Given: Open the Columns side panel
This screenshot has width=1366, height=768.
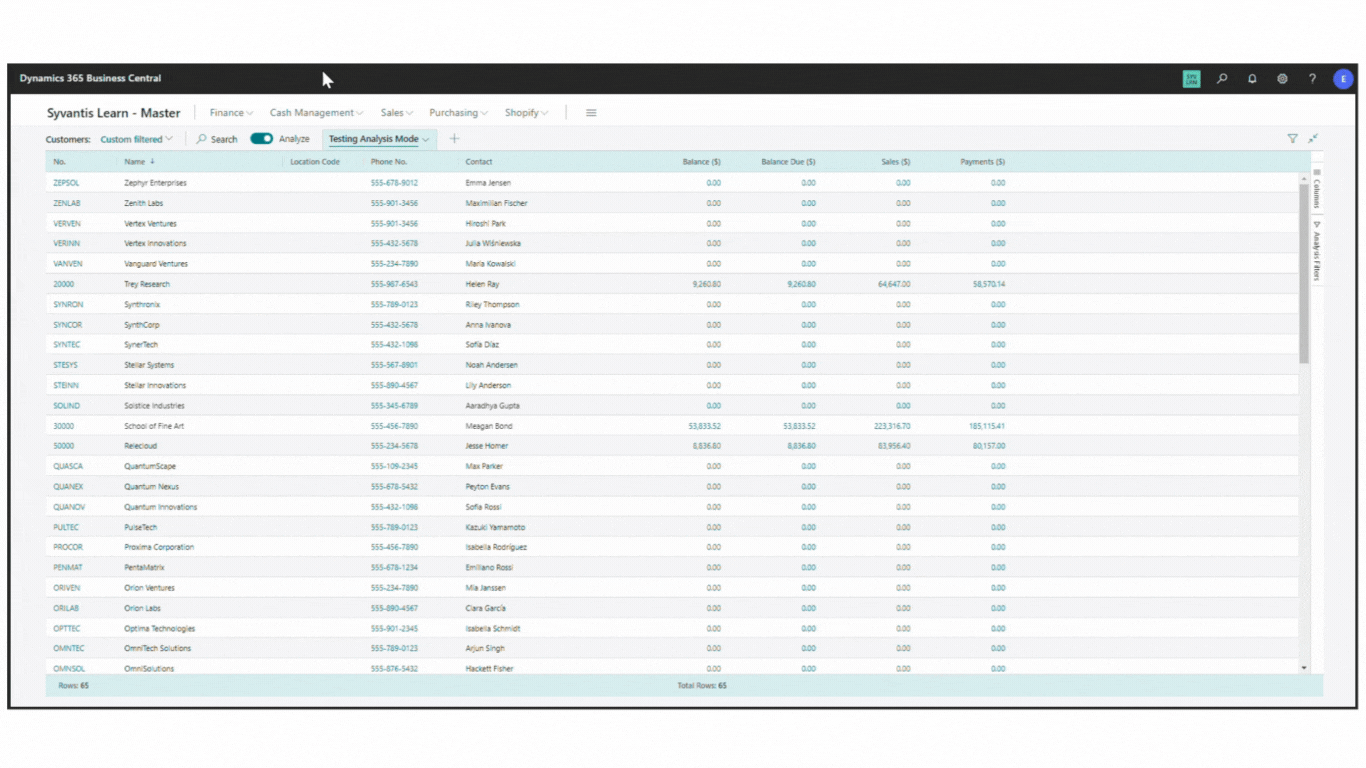Looking at the screenshot, I should pyautogui.click(x=1317, y=187).
